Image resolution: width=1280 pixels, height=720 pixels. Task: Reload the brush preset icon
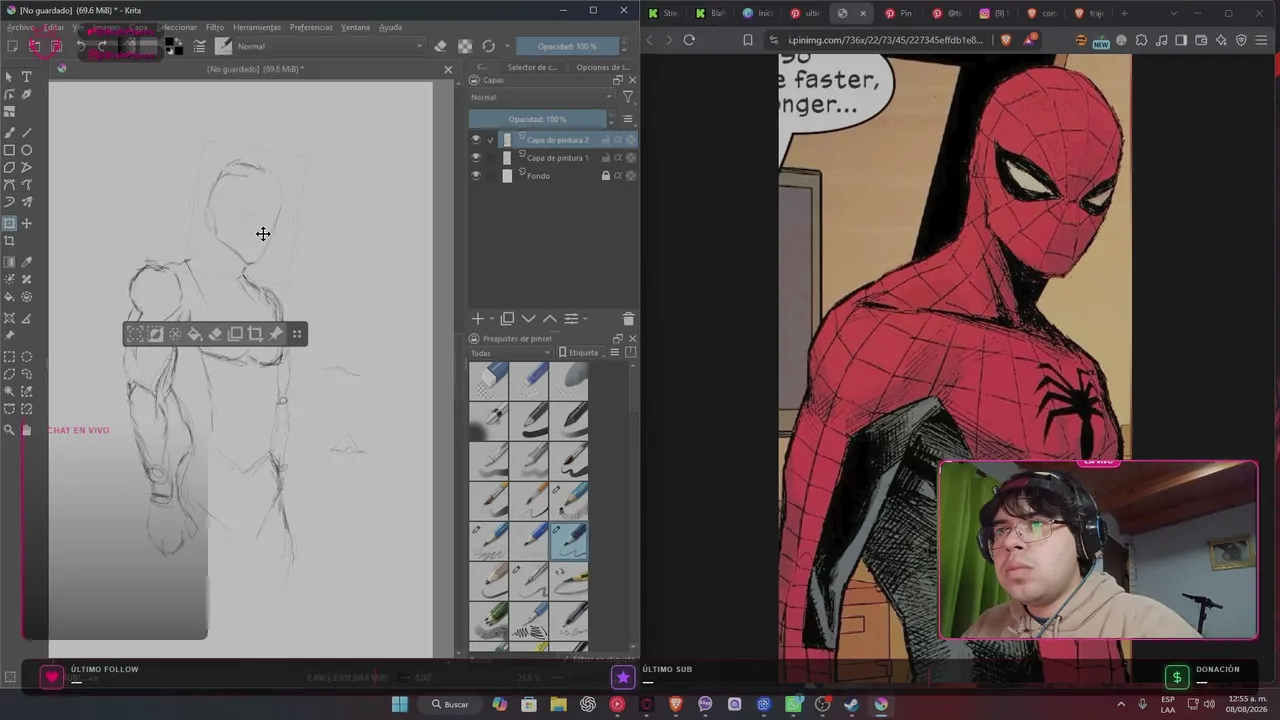488,46
